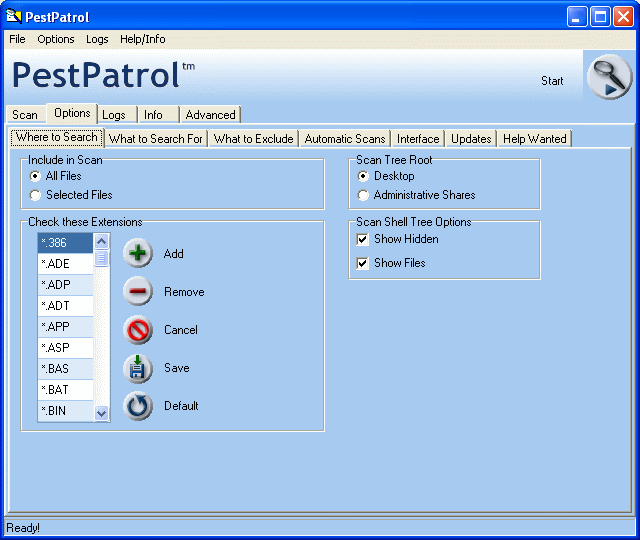Select the *.APP extension entry
The image size is (640, 540).
coord(65,327)
